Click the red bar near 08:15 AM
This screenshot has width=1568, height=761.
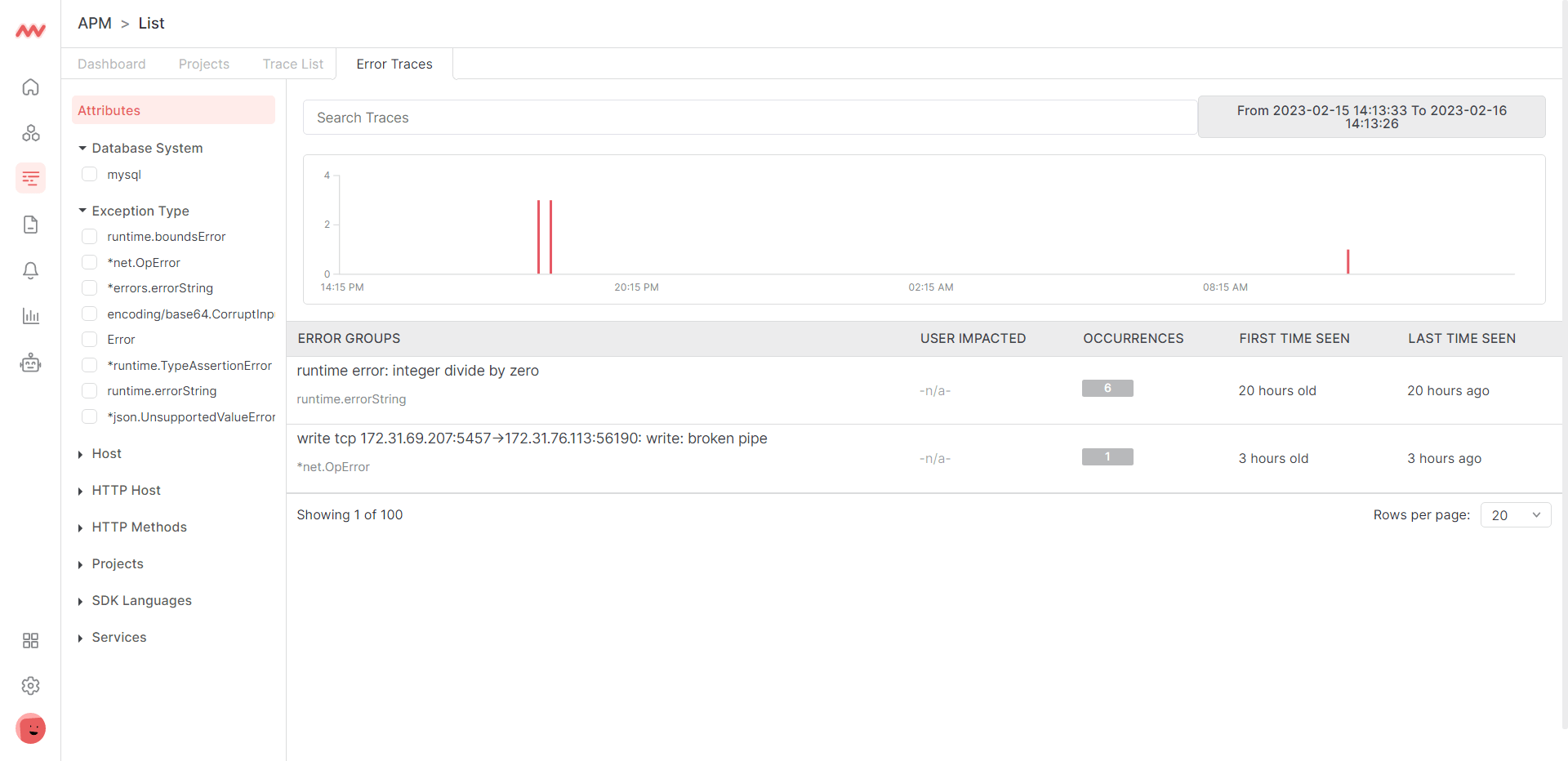1347,261
